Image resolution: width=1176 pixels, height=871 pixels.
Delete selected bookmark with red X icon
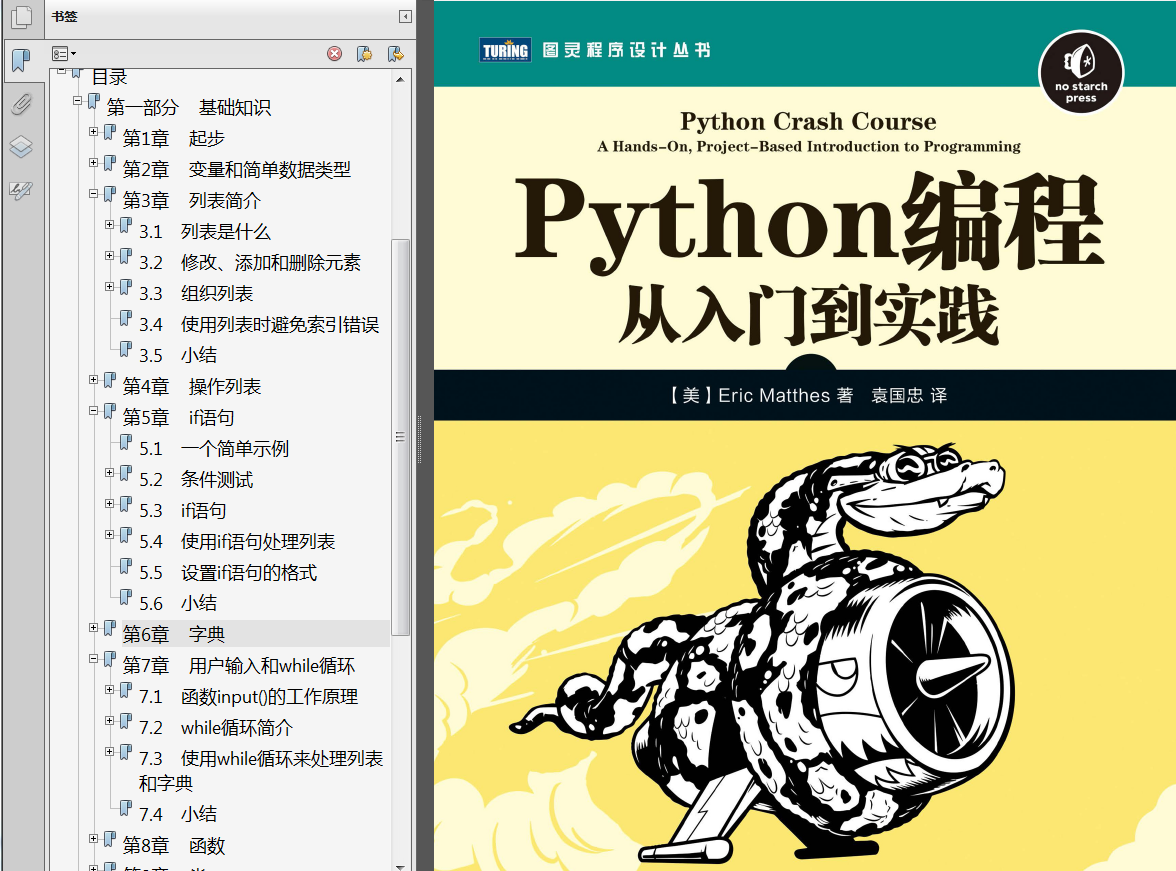tap(334, 53)
